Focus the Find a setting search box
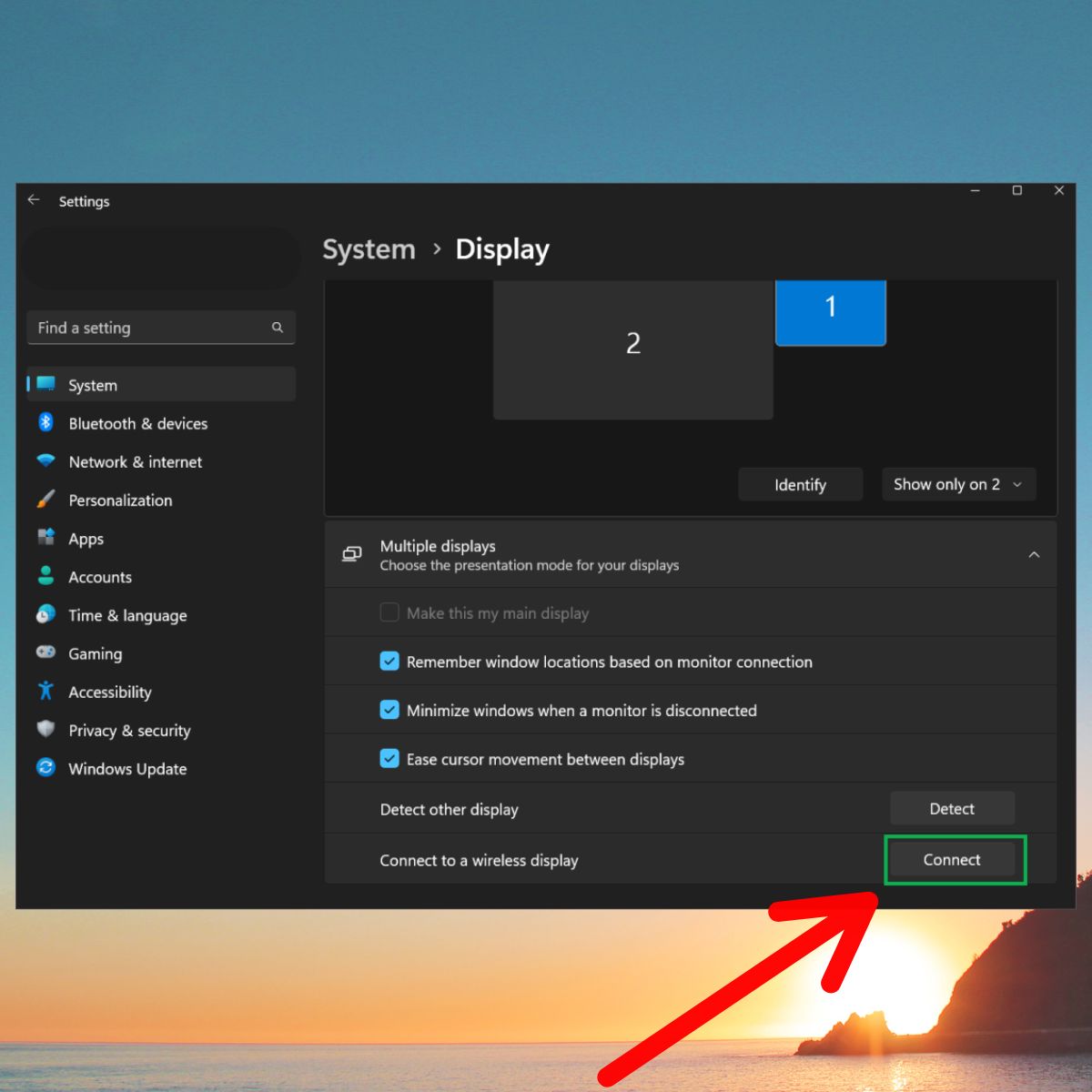Image resolution: width=1092 pixels, height=1092 pixels. (161, 328)
